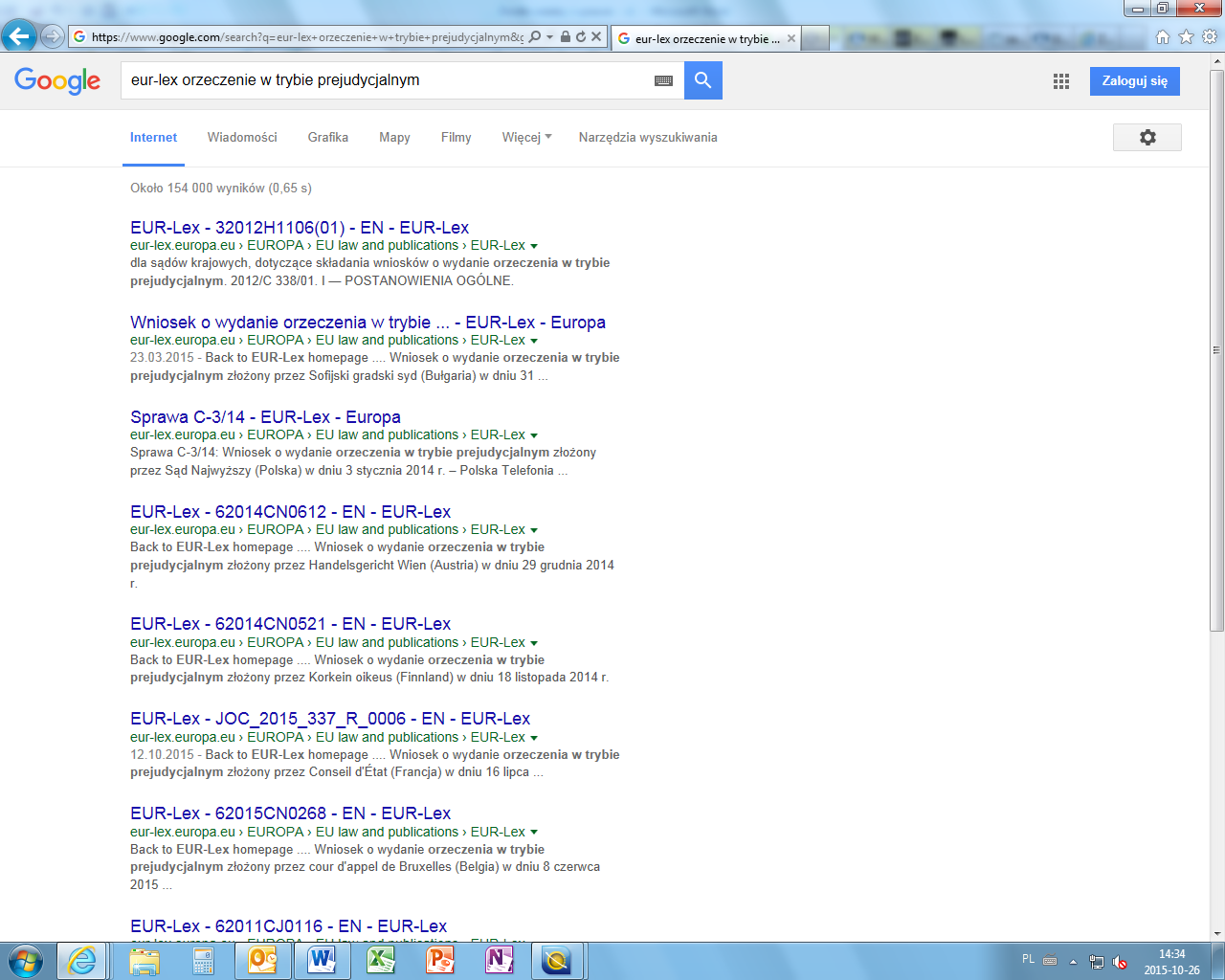Screen dimensions: 1225x980
Task: Open the on-screen keyboard icon in search box
Action: [x=663, y=81]
